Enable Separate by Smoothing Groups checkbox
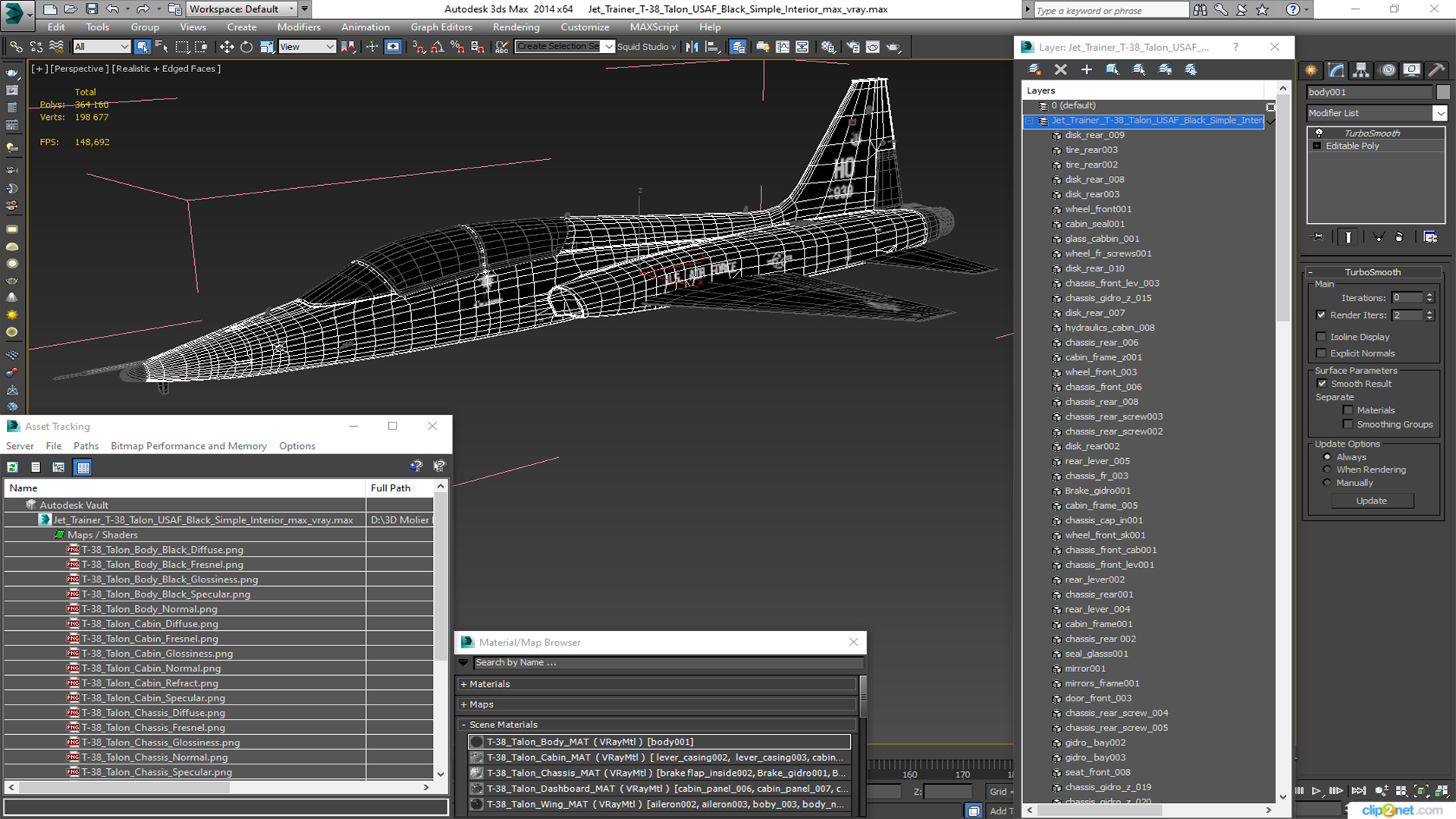This screenshot has width=1456, height=819. [x=1348, y=425]
